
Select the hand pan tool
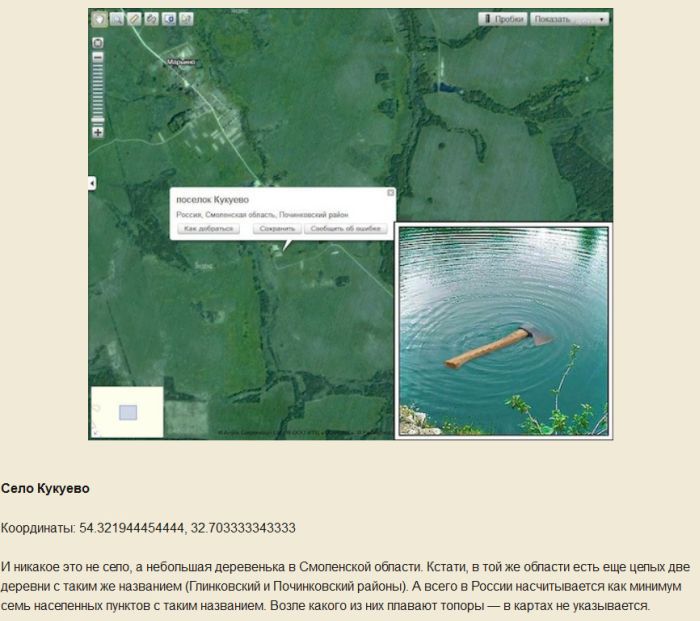pos(100,19)
